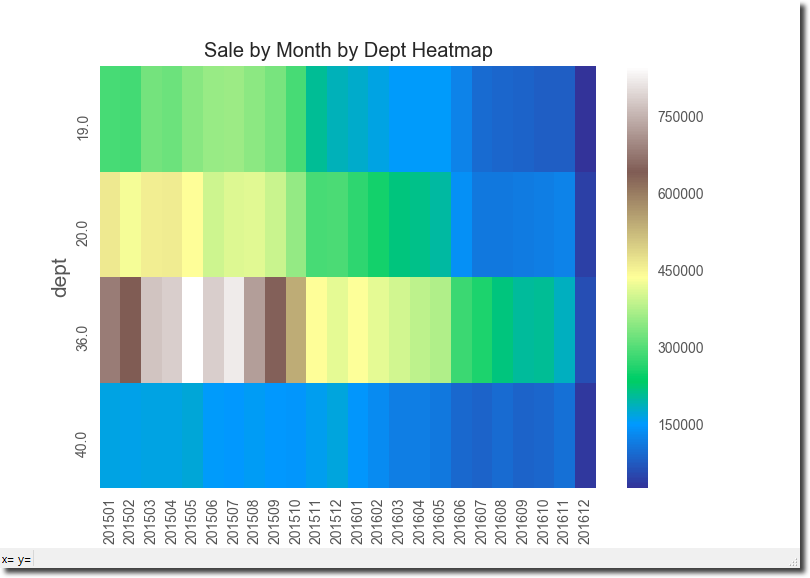Click the 150000 colorbar tick label

680,425
